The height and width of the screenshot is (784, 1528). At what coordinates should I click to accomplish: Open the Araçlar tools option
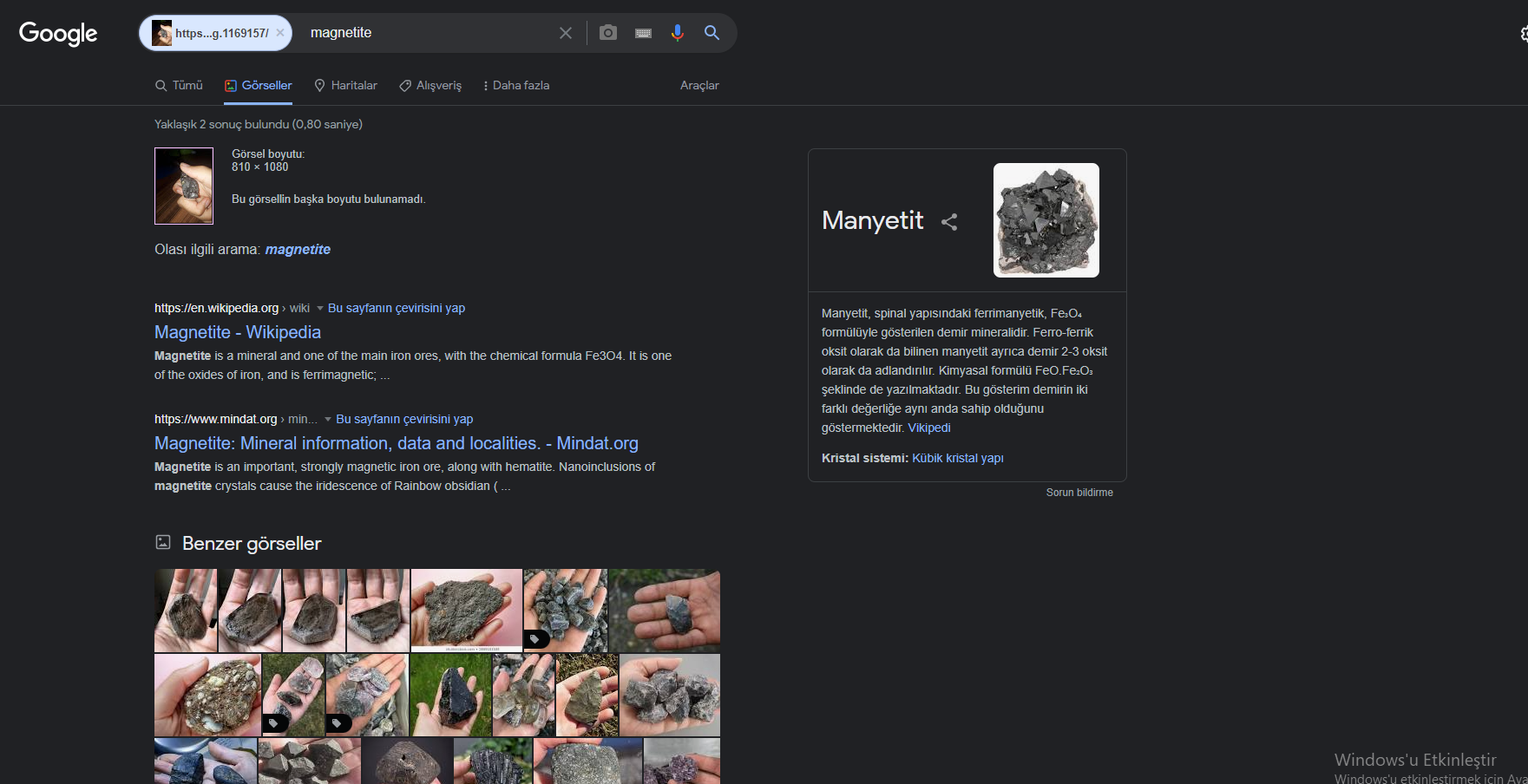[699, 85]
